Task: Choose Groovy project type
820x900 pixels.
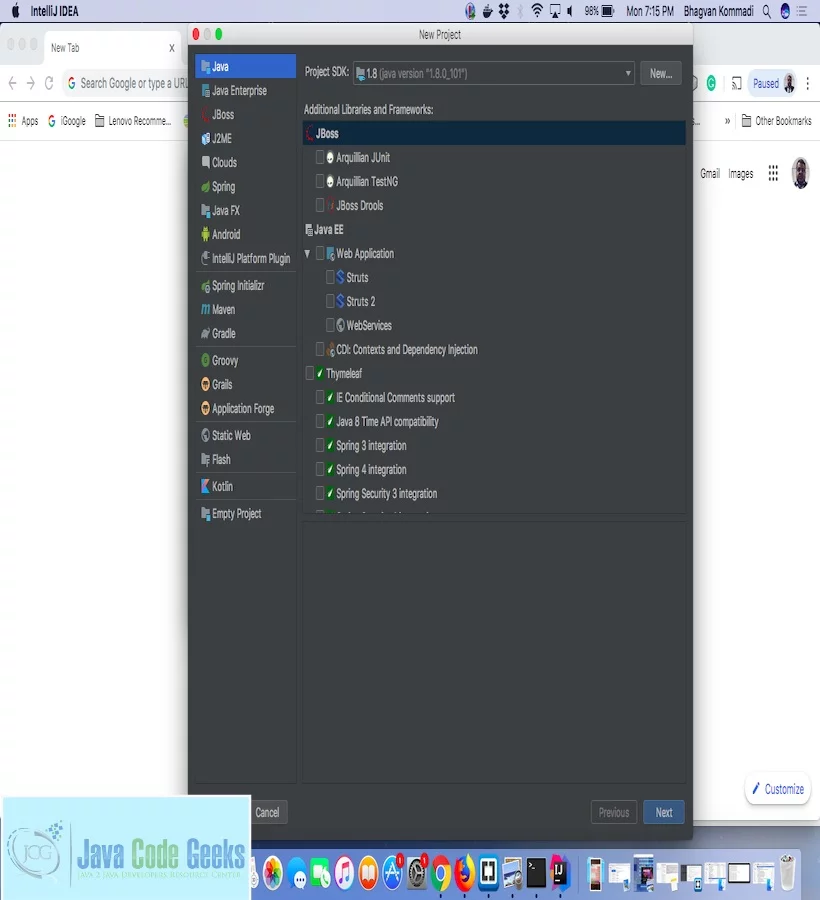Action: 245,360
